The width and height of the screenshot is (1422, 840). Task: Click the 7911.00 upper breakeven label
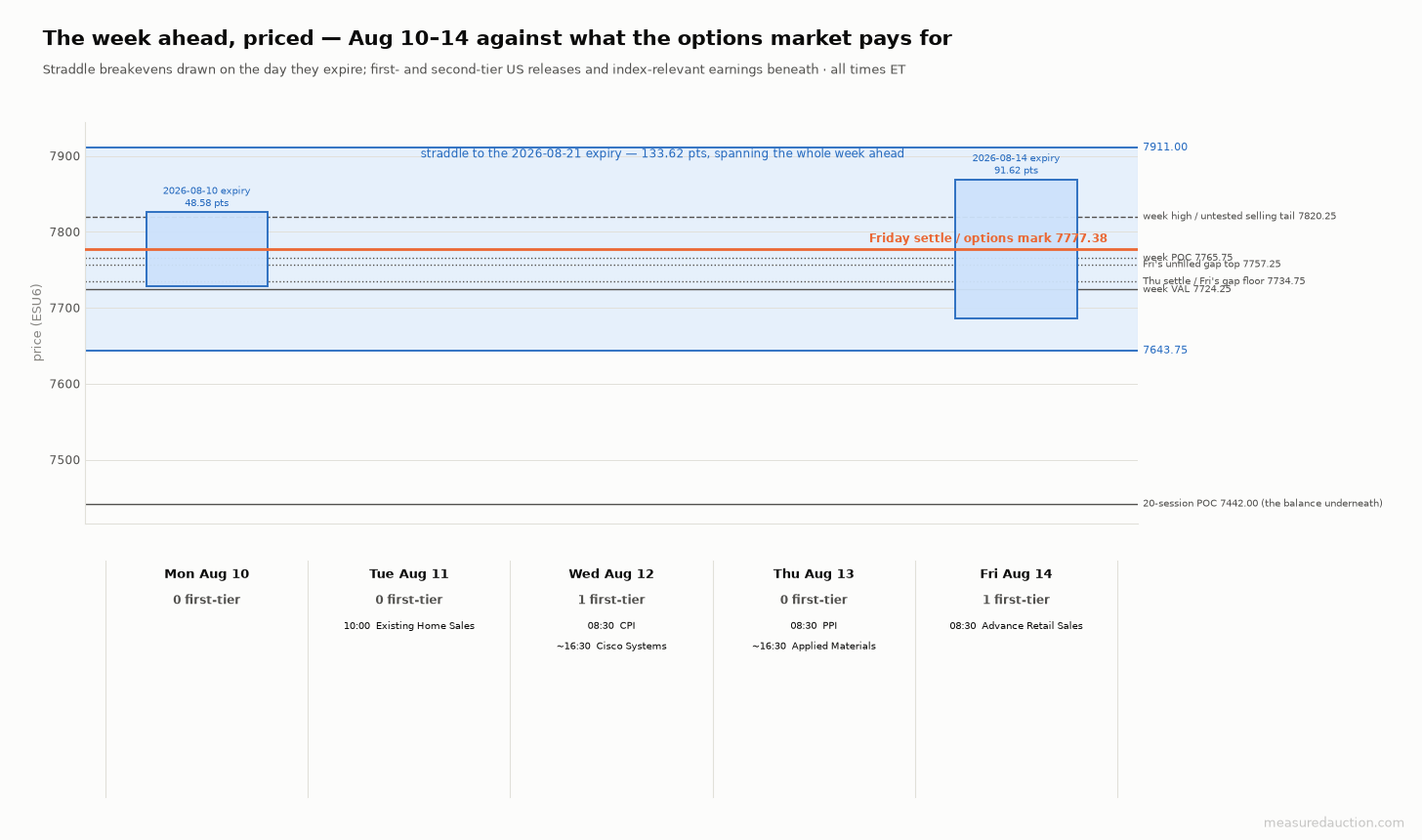[x=1165, y=147]
